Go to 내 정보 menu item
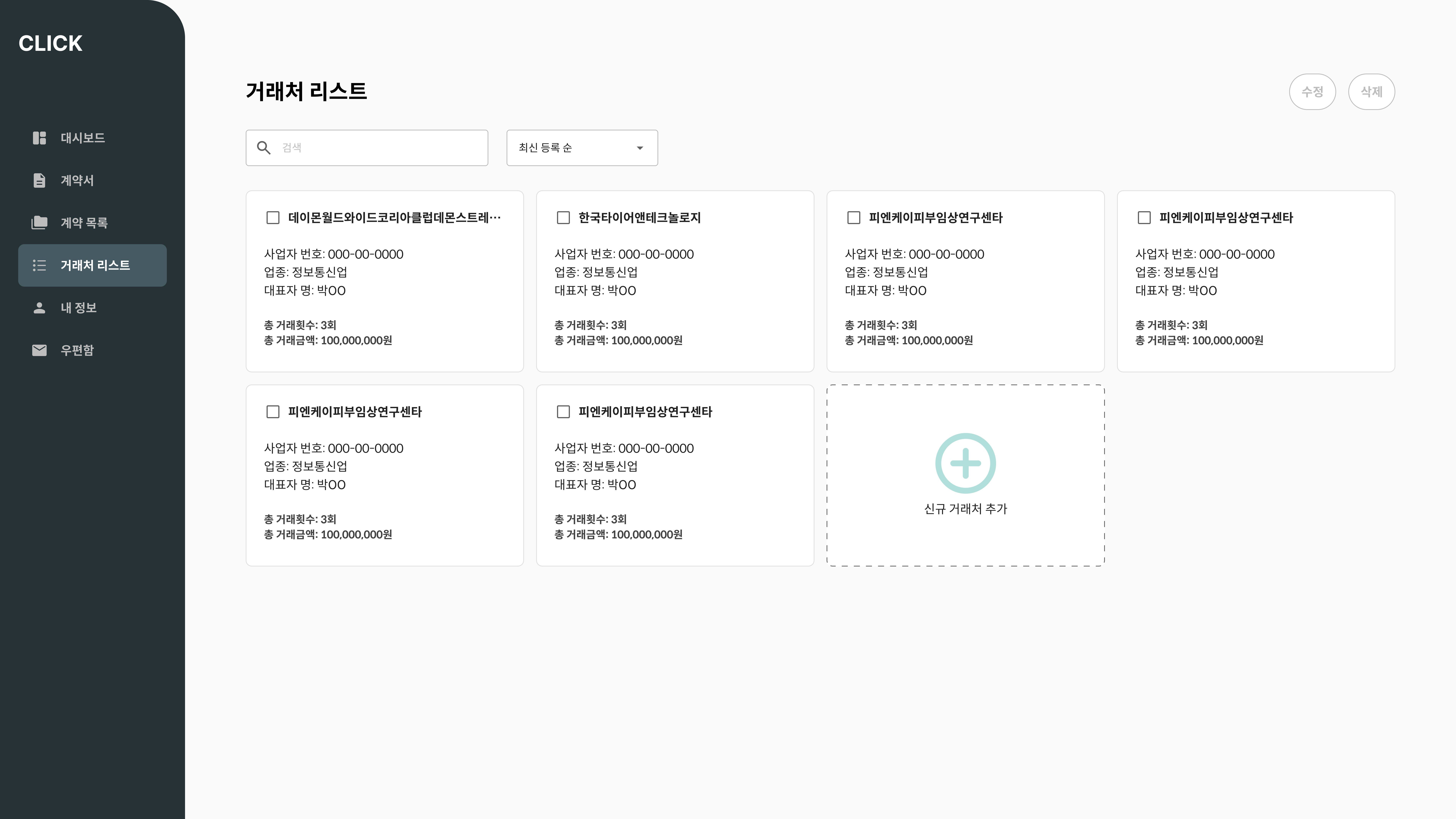 [78, 308]
